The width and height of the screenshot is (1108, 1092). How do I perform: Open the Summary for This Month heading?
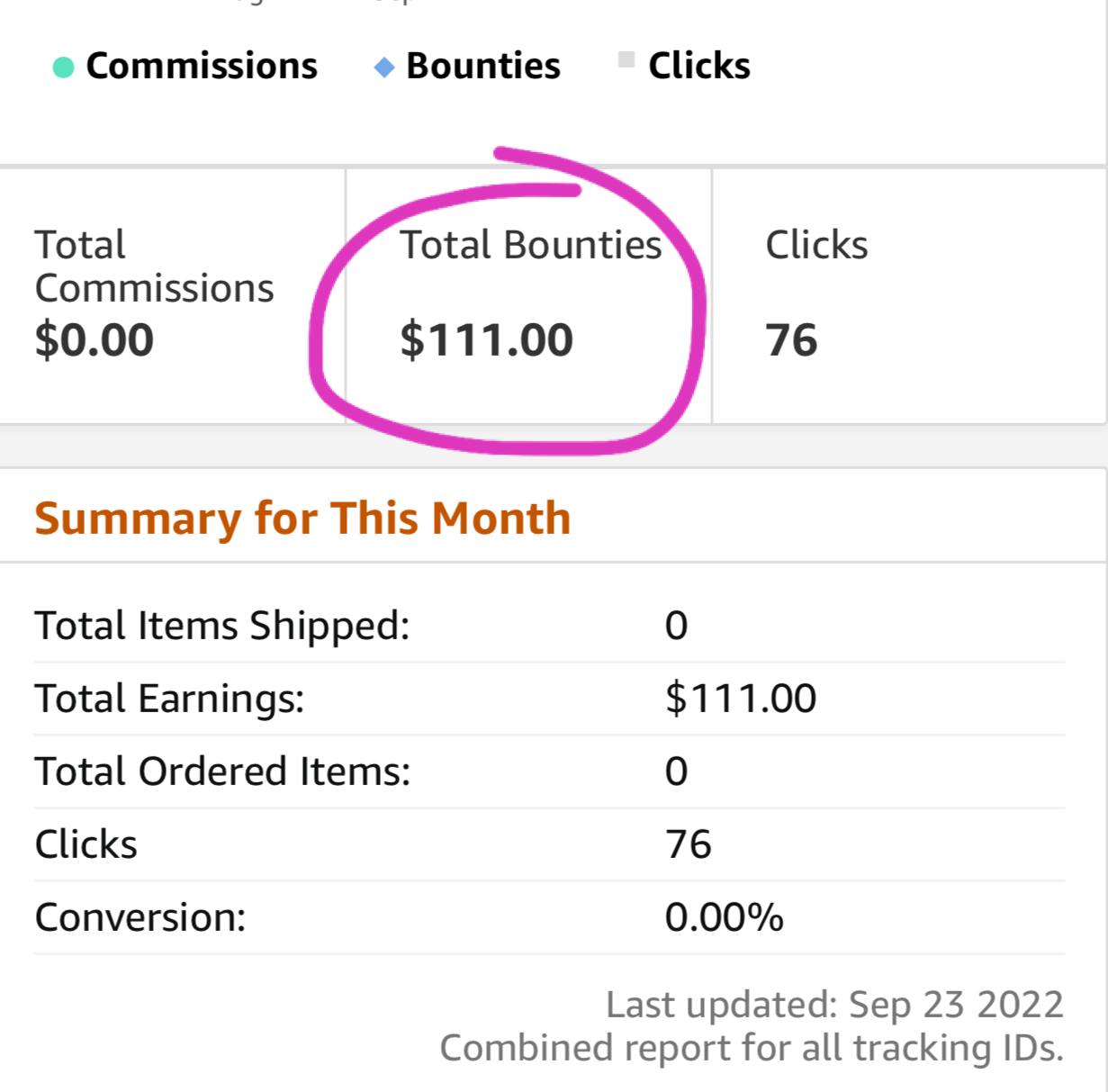tap(302, 518)
